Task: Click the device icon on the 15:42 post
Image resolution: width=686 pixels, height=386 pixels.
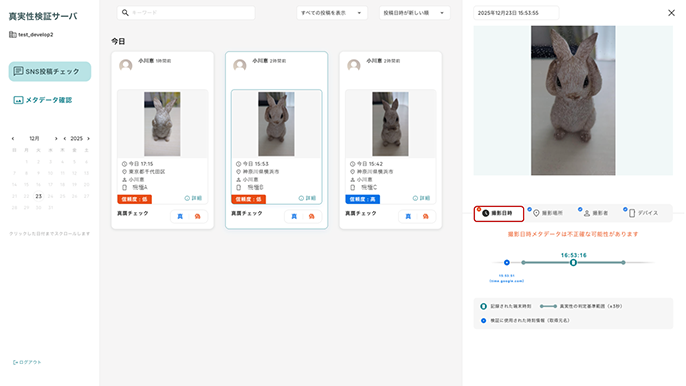Action: [352, 188]
